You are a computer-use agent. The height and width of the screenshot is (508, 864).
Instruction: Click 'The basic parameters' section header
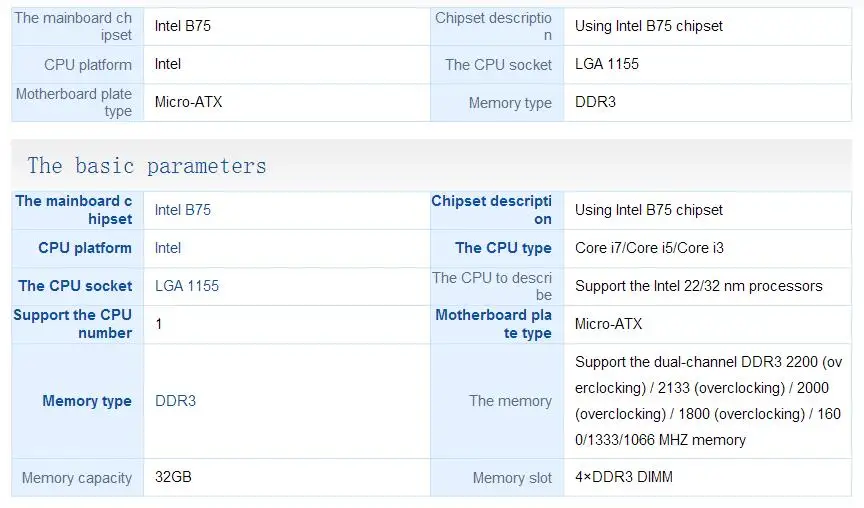tap(147, 166)
